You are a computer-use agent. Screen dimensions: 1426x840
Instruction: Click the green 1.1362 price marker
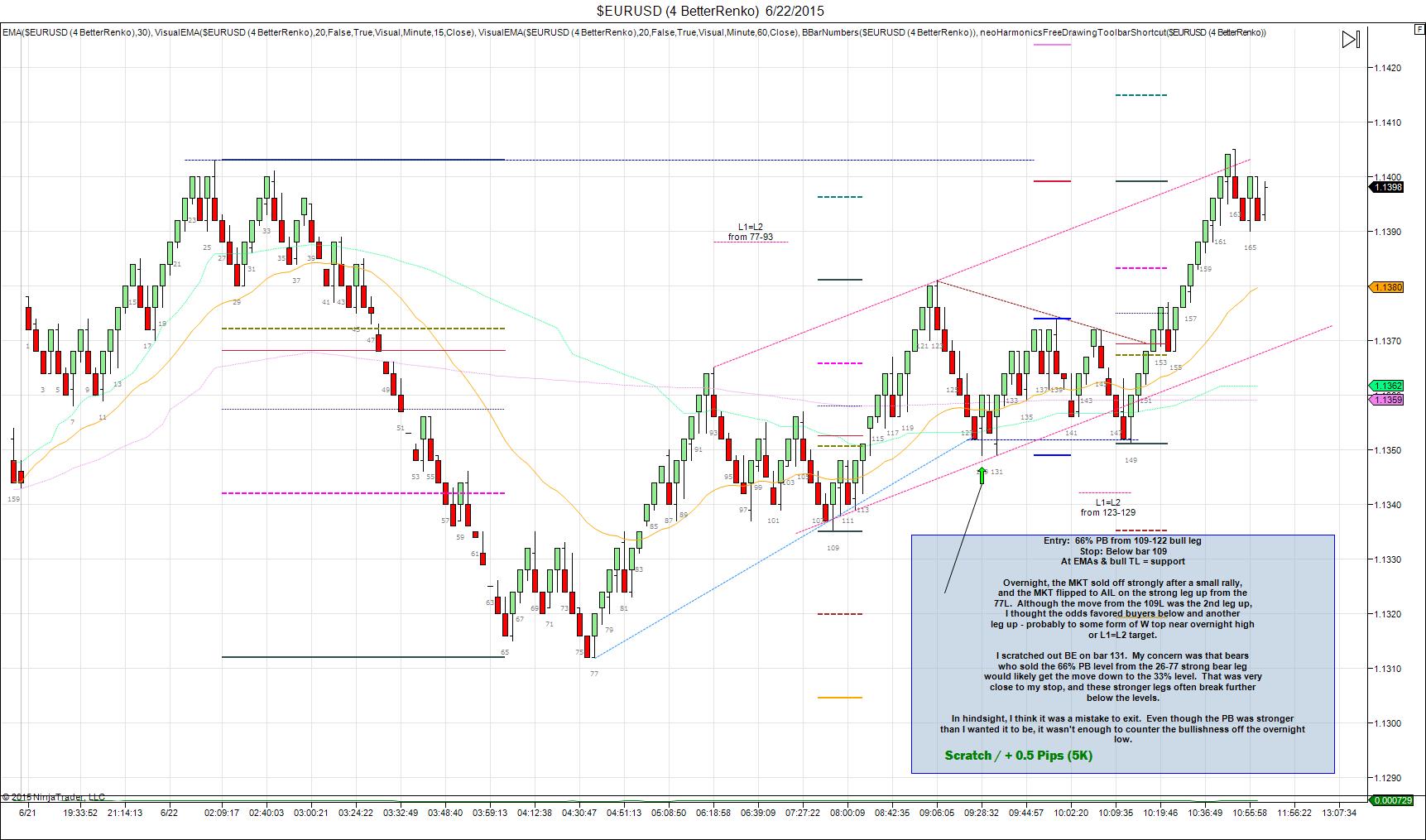click(x=1388, y=386)
